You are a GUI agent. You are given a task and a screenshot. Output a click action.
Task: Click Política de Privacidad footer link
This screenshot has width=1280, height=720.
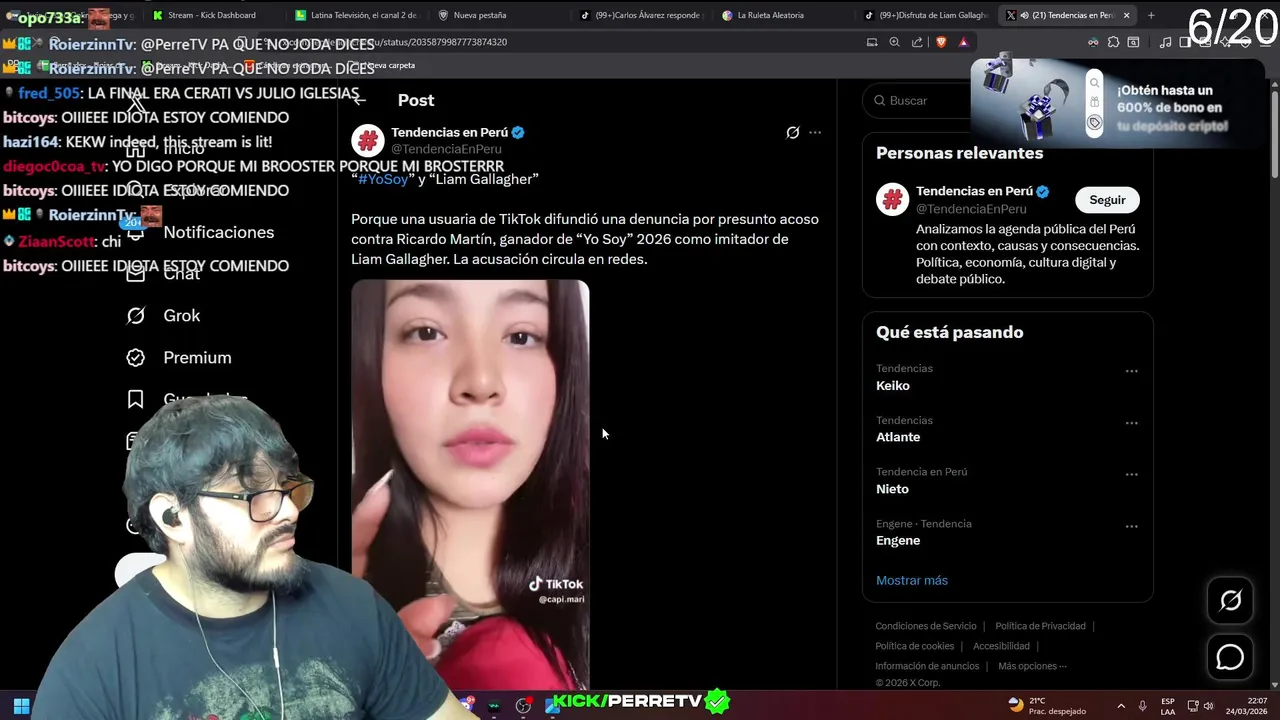pyautogui.click(x=1040, y=626)
